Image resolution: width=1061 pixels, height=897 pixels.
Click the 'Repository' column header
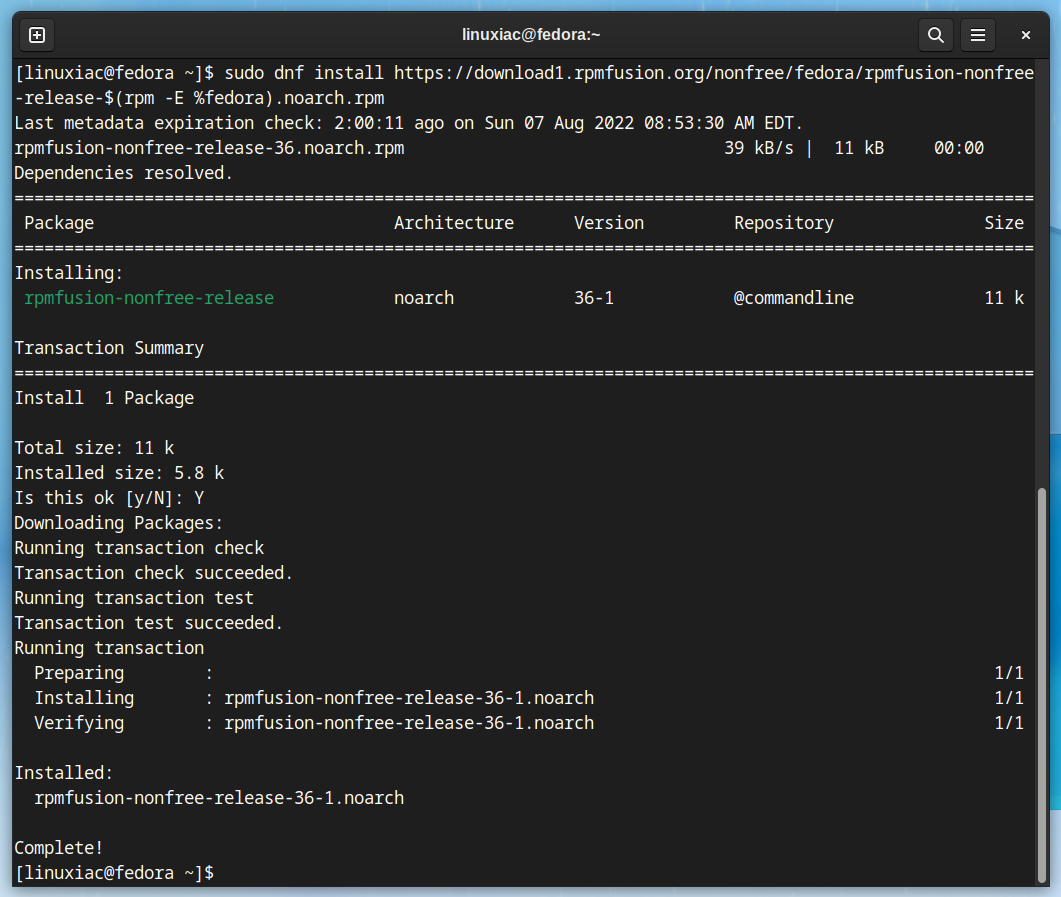click(x=784, y=223)
